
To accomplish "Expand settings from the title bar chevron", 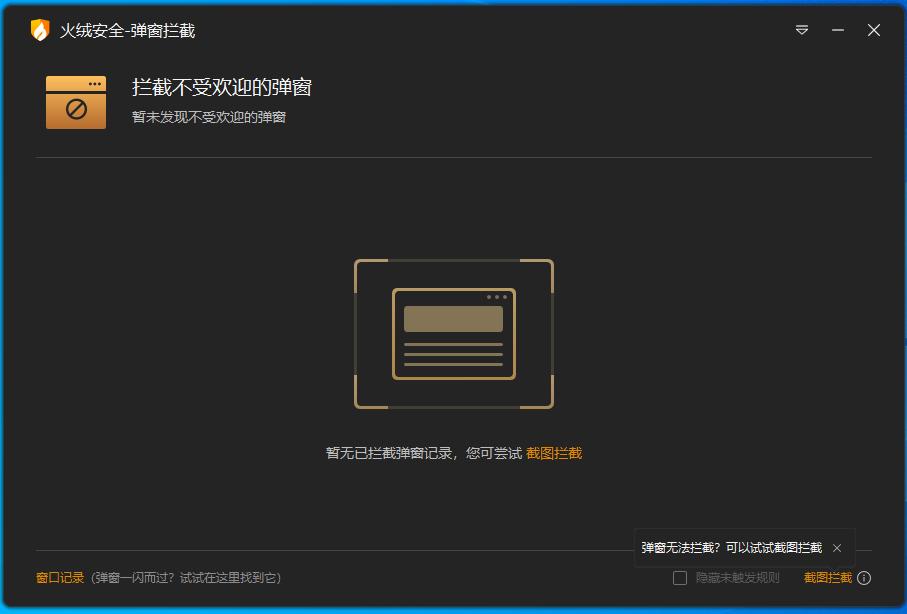I will (801, 30).
